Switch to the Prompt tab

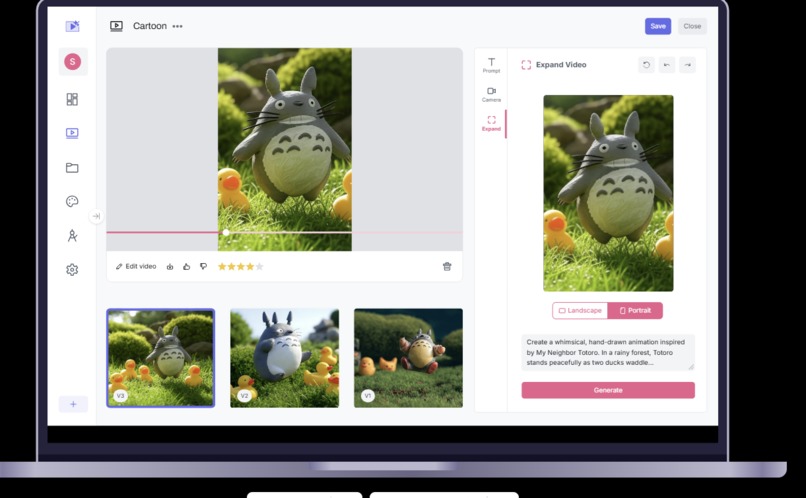(x=491, y=65)
